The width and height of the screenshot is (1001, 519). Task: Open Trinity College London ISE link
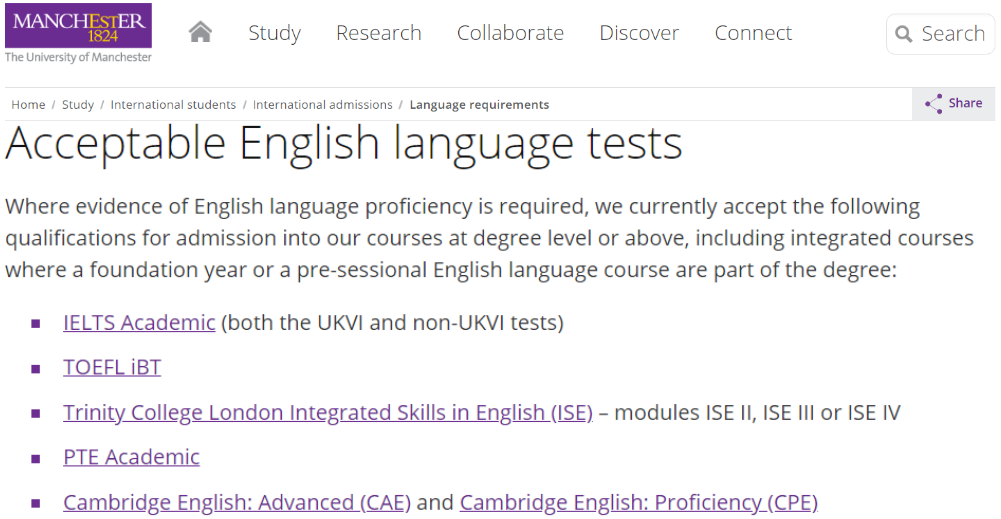[328, 413]
